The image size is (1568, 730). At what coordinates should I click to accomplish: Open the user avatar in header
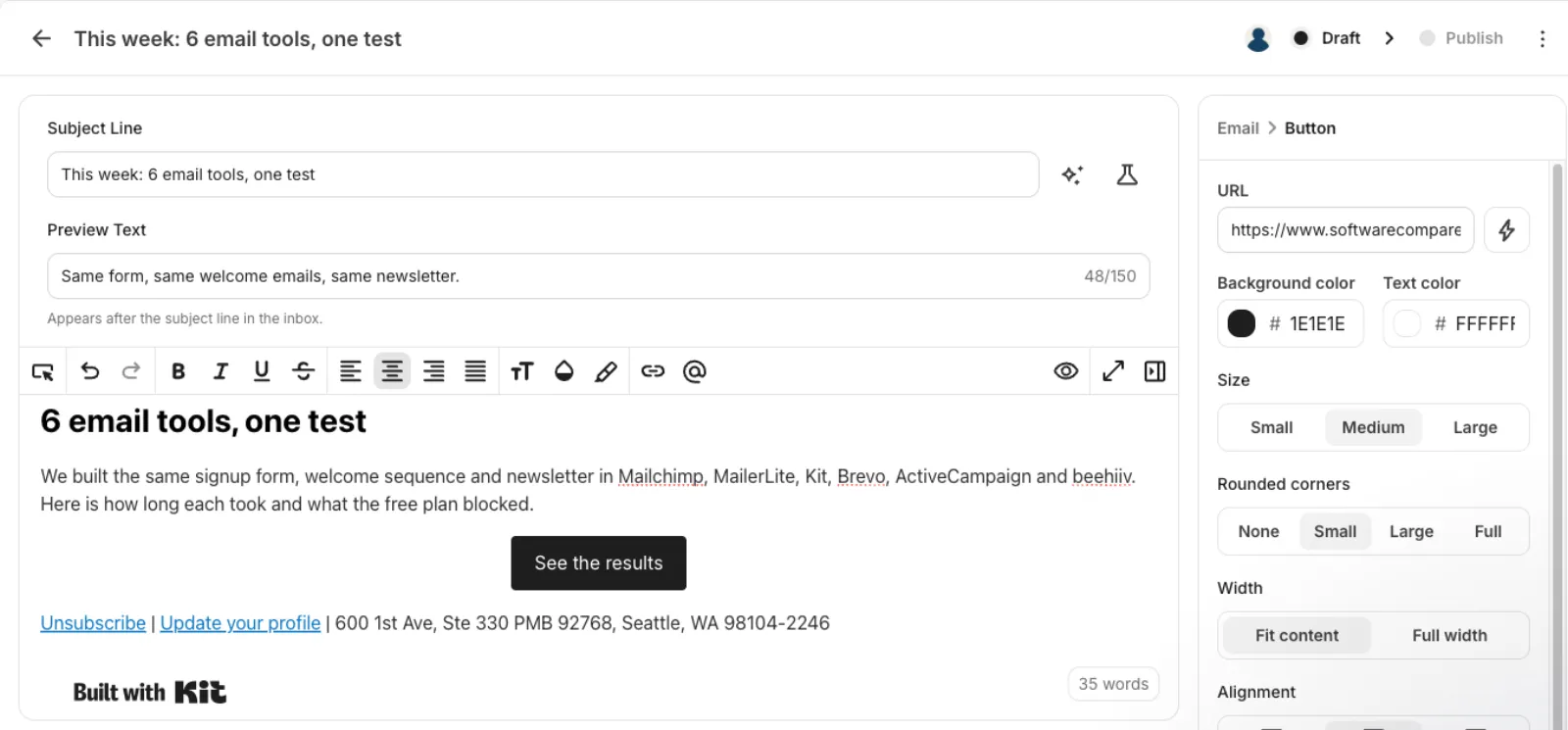(1258, 38)
